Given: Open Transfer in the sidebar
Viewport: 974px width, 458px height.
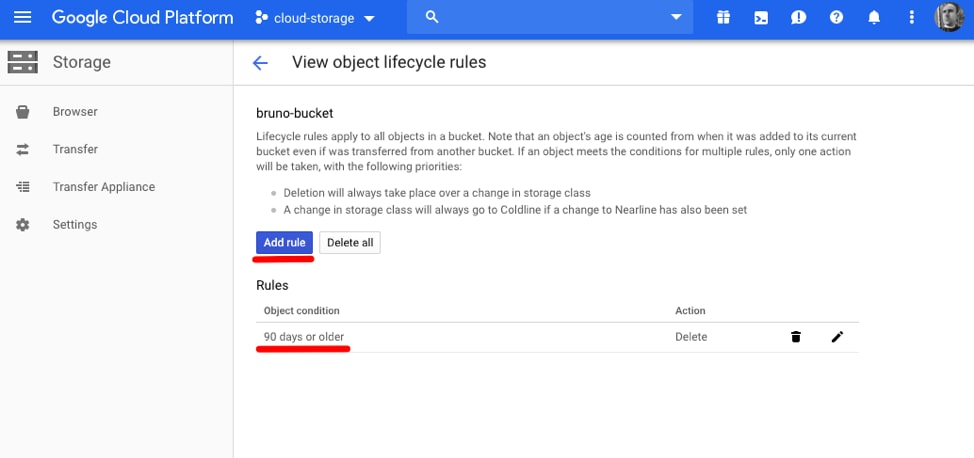Looking at the screenshot, I should coord(75,149).
